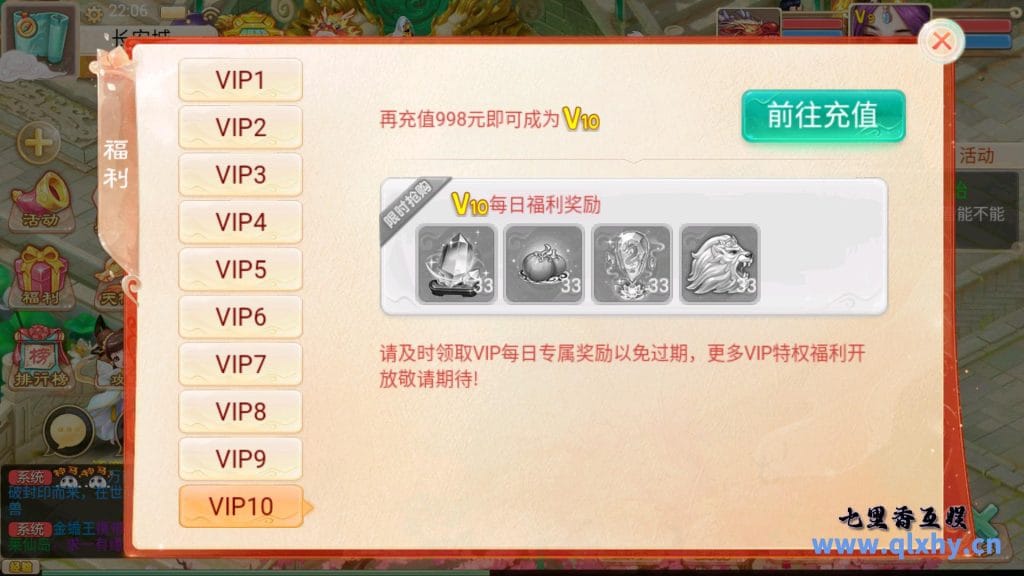Viewport: 1024px width, 576px height.
Task: Click the green 前往充值 recharge button
Action: 824,116
